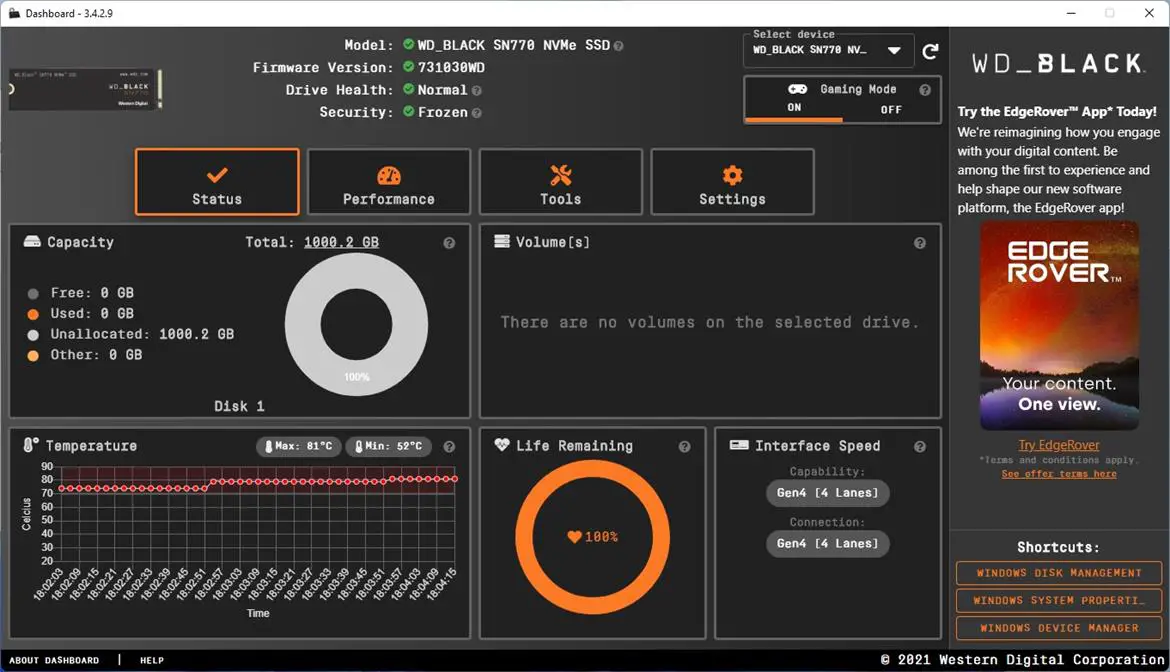Click the orange Used legend dot
This screenshot has height=672, width=1170.
coord(33,314)
